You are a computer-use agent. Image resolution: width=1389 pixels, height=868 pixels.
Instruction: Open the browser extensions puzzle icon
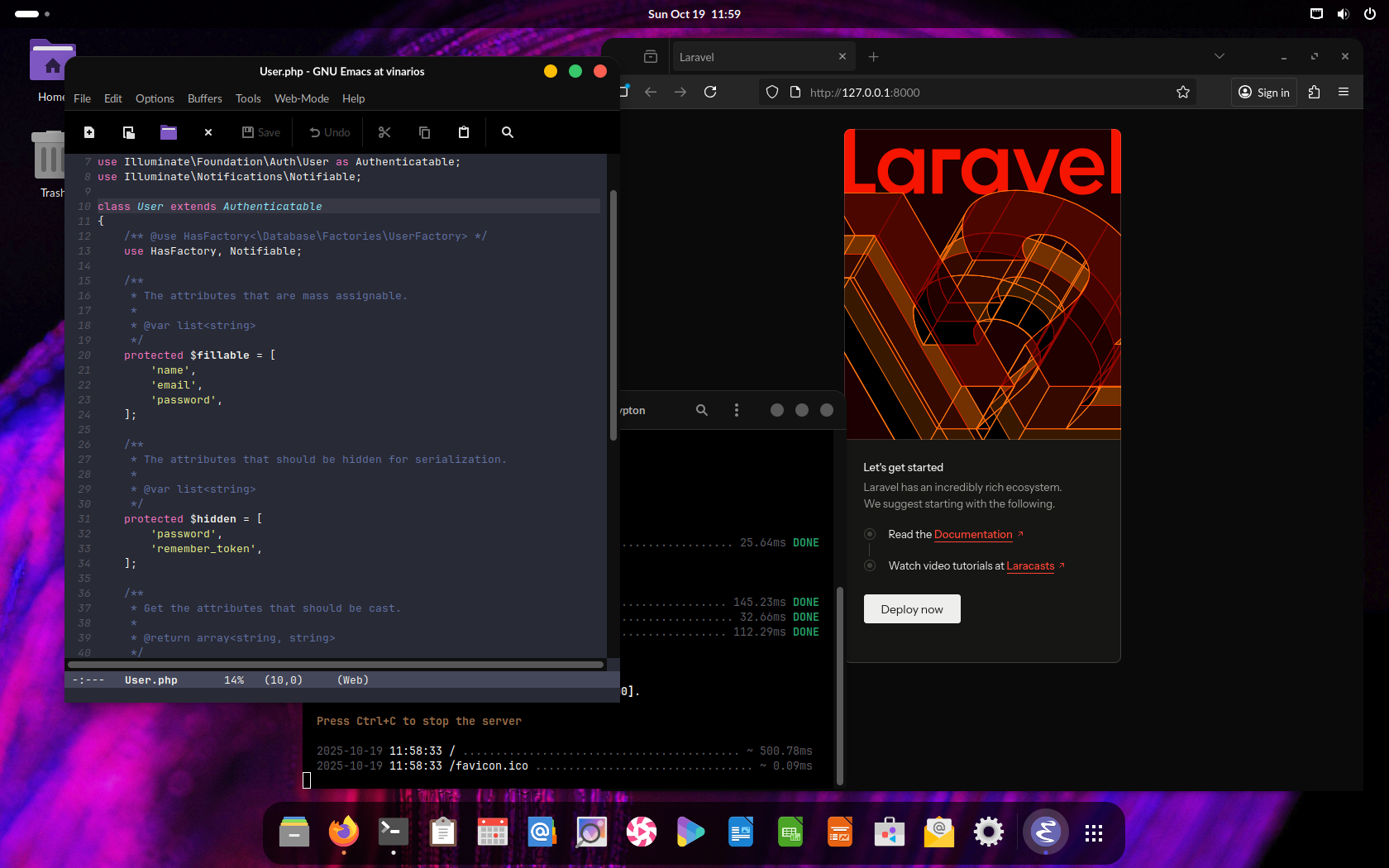(1314, 92)
